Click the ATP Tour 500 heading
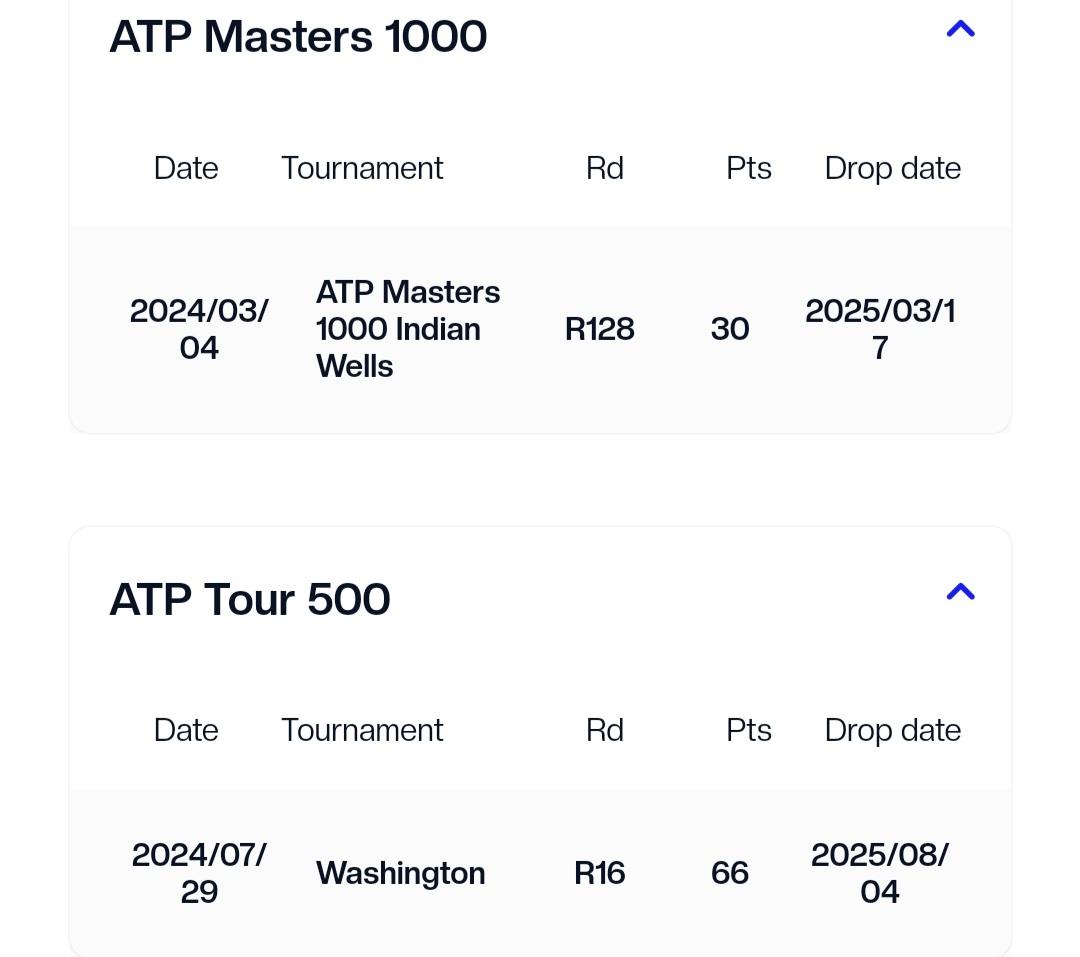Image resolution: width=1080 pixels, height=957 pixels. 250,600
